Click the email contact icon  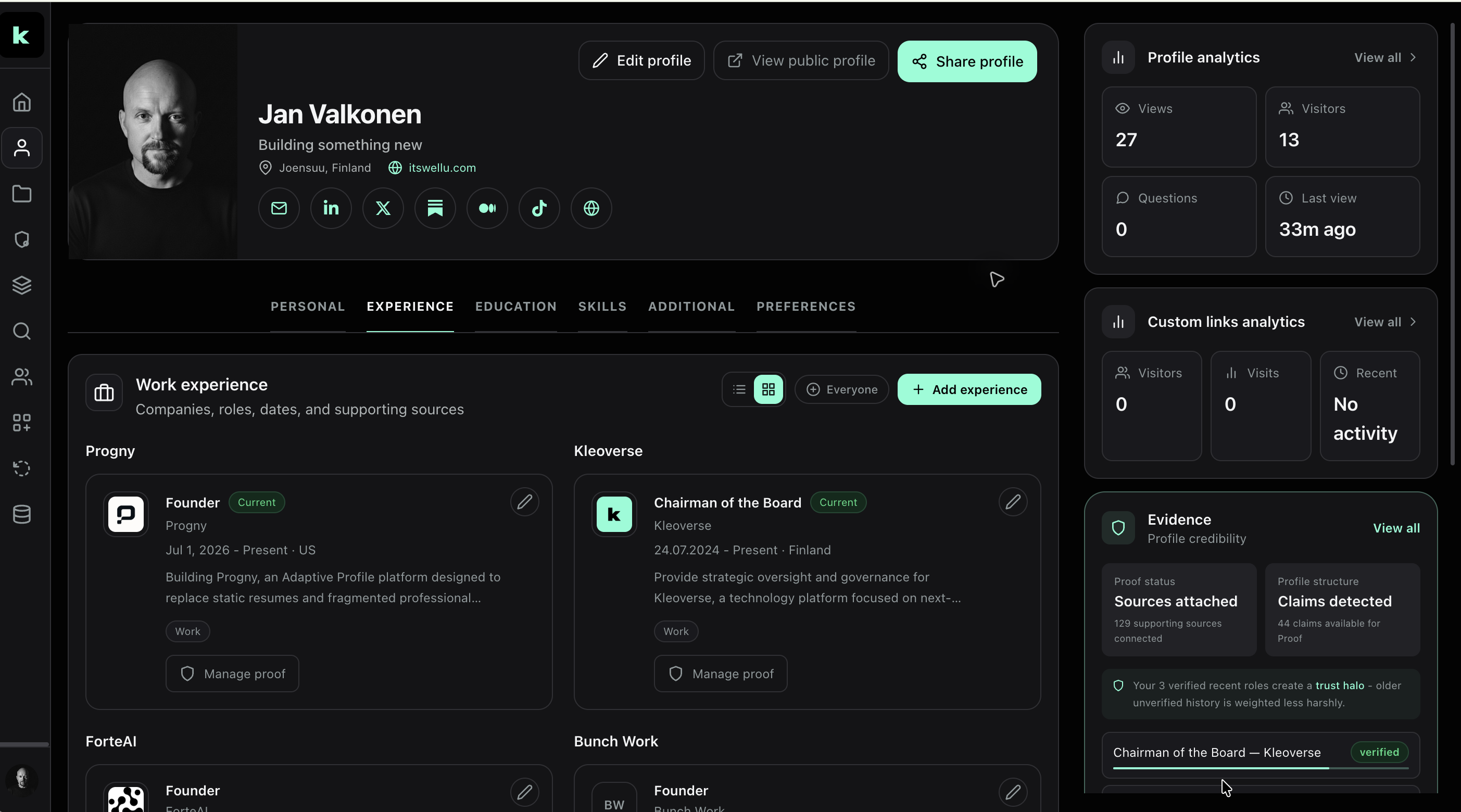[x=279, y=208]
